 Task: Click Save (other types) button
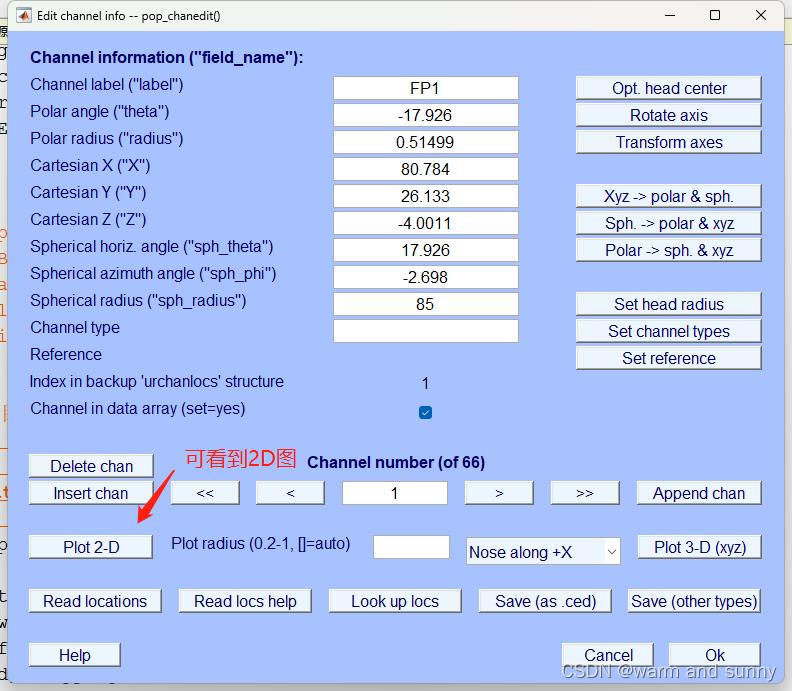[695, 601]
